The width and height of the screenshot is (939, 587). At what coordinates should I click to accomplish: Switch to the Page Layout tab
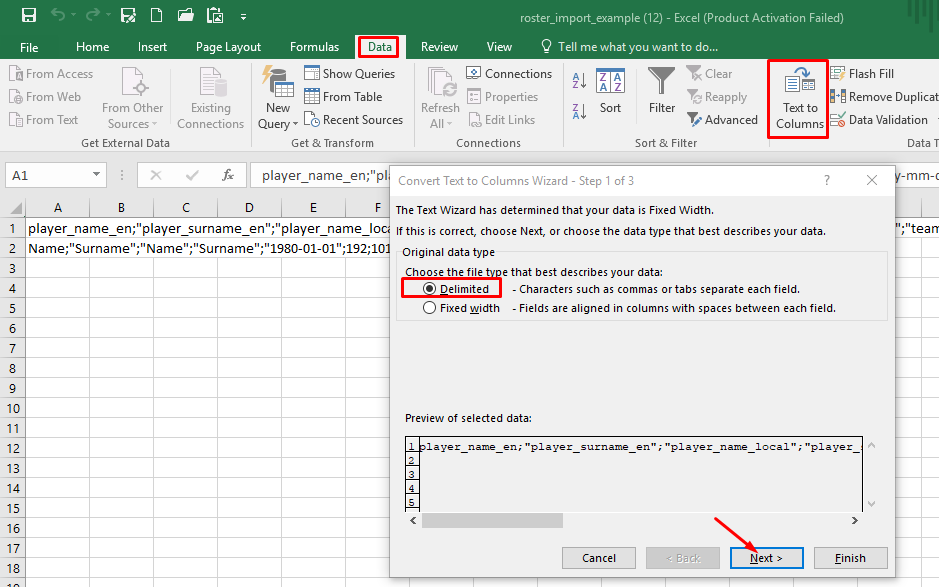coord(228,47)
